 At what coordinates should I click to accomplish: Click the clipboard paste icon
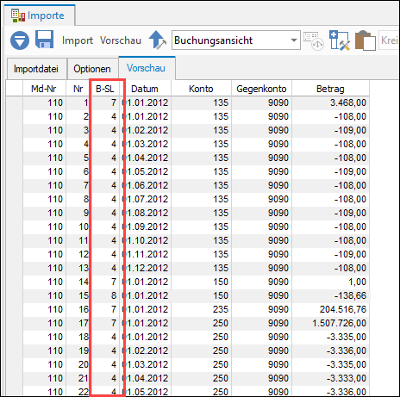[x=365, y=41]
